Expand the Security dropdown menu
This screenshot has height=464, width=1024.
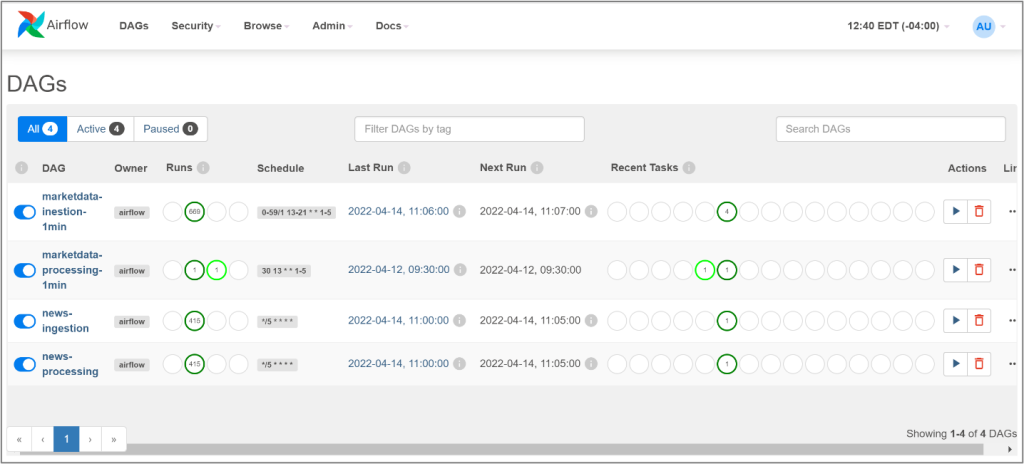(x=196, y=26)
